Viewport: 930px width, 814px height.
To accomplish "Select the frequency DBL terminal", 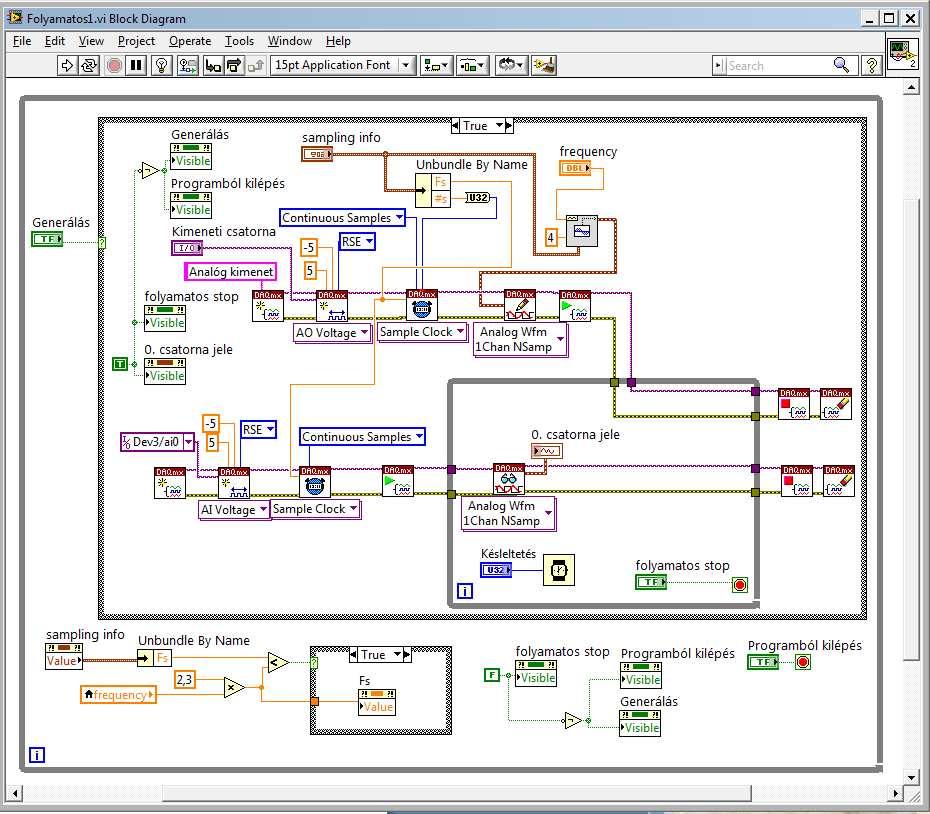I will 575,168.
